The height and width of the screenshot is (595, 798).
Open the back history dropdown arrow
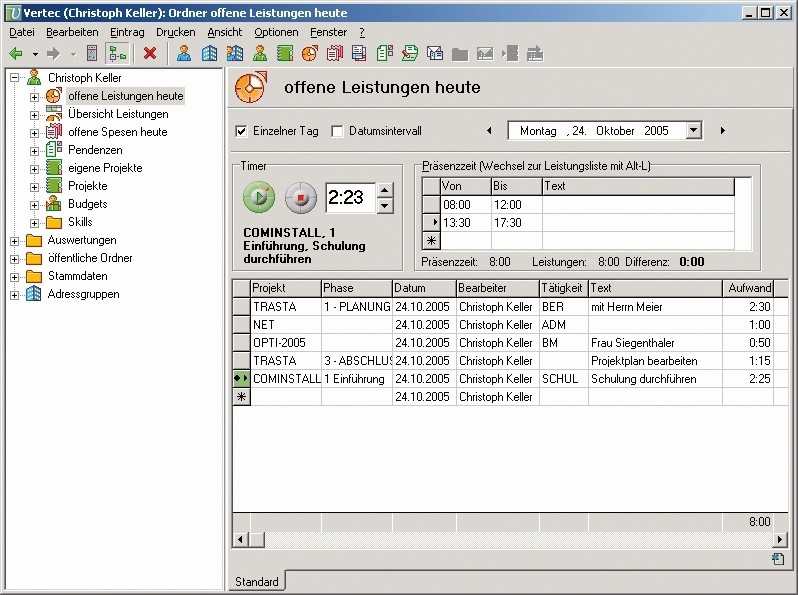pos(35,54)
